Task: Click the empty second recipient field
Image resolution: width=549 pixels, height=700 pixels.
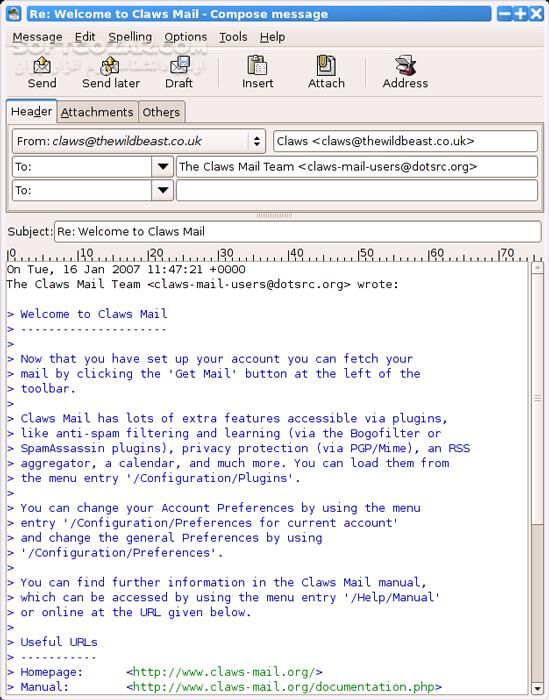Action: point(357,190)
